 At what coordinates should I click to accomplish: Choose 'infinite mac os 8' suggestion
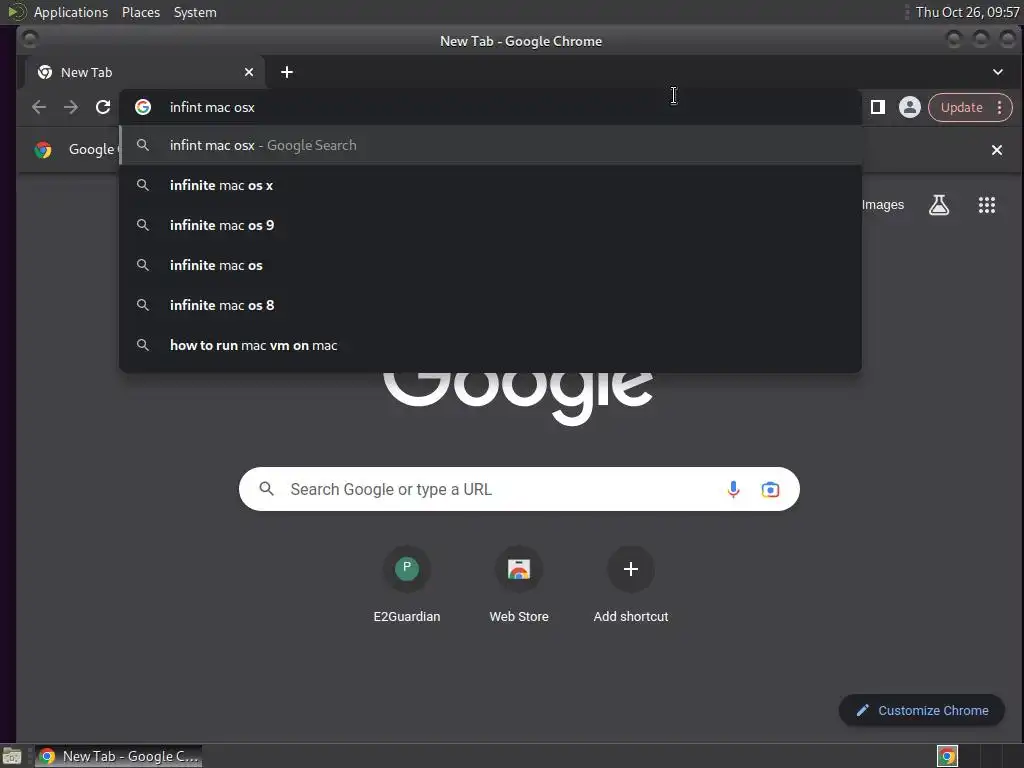490,305
